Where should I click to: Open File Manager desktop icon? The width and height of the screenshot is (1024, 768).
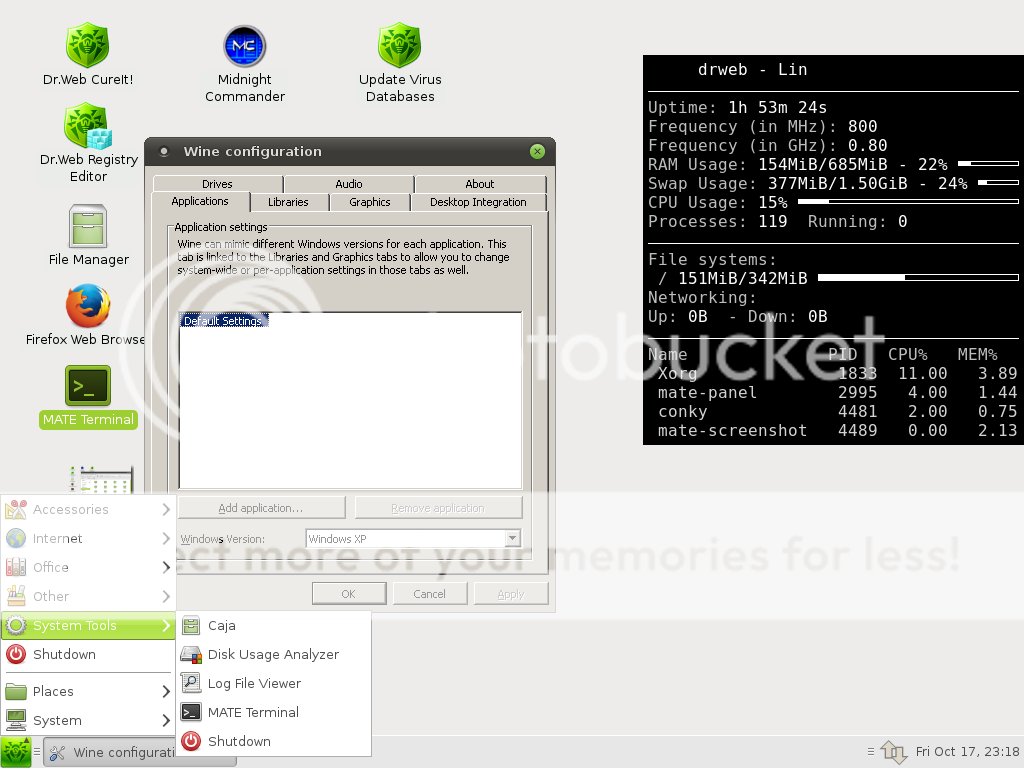click(88, 226)
